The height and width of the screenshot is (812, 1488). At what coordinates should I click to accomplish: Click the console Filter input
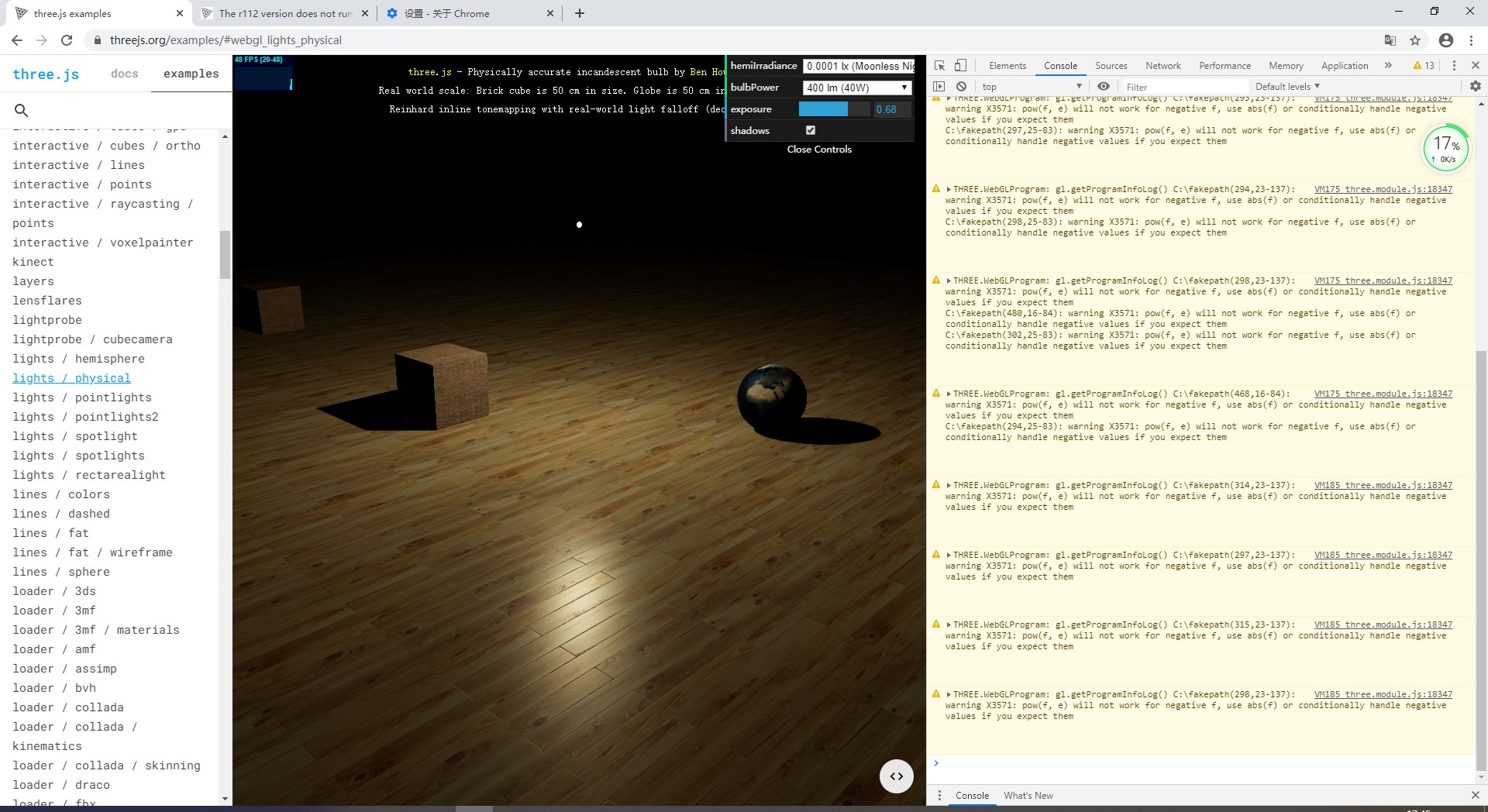coord(1186,87)
